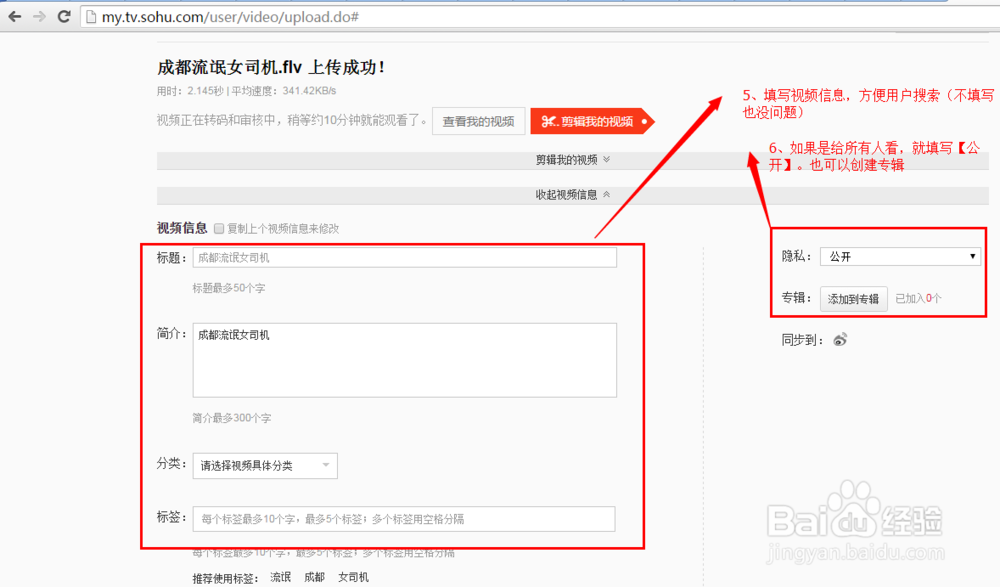Click the 标签 tags input field
Image resolution: width=1000 pixels, height=587 pixels.
(x=404, y=519)
